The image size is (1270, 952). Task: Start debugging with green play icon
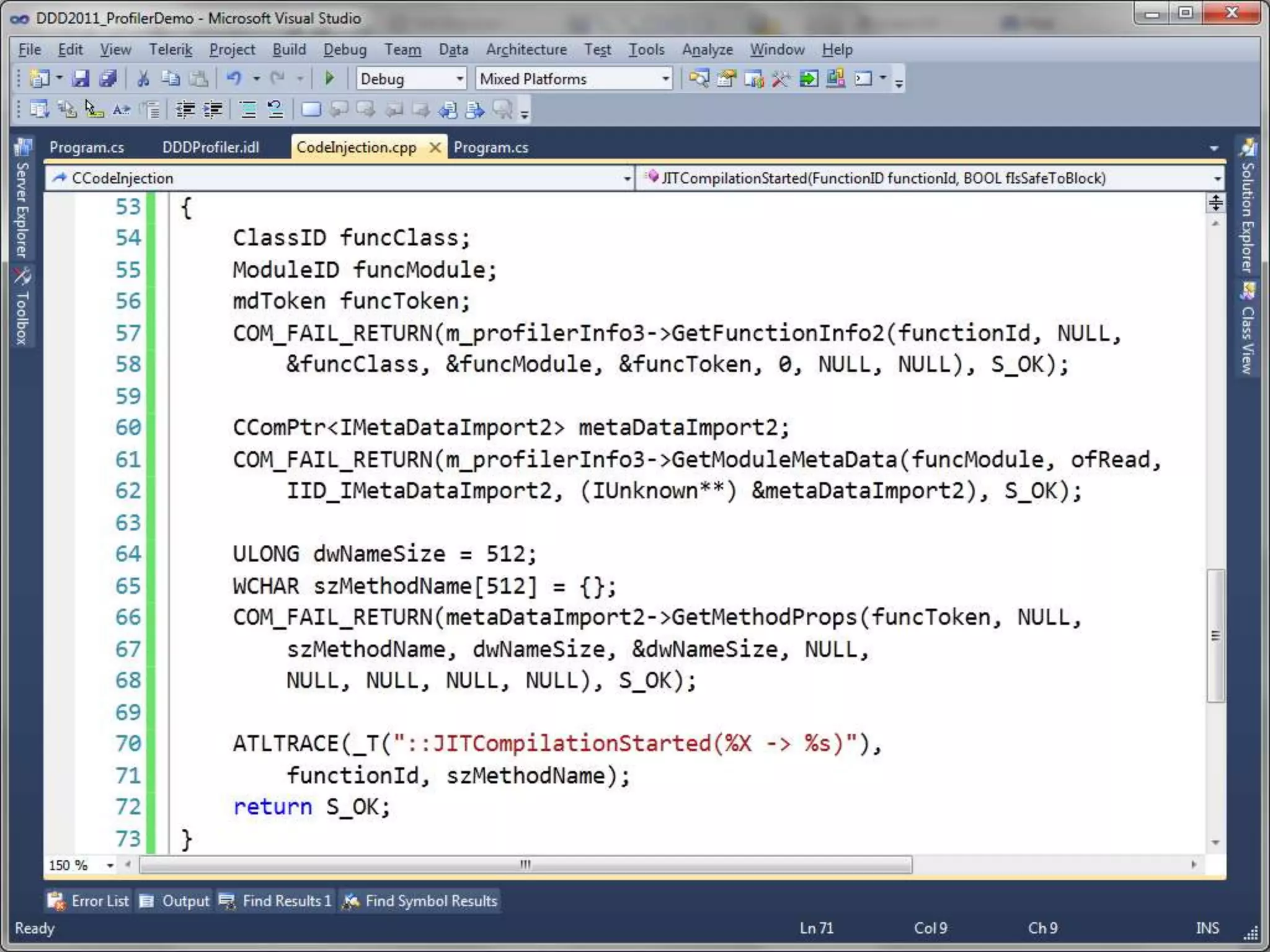330,79
